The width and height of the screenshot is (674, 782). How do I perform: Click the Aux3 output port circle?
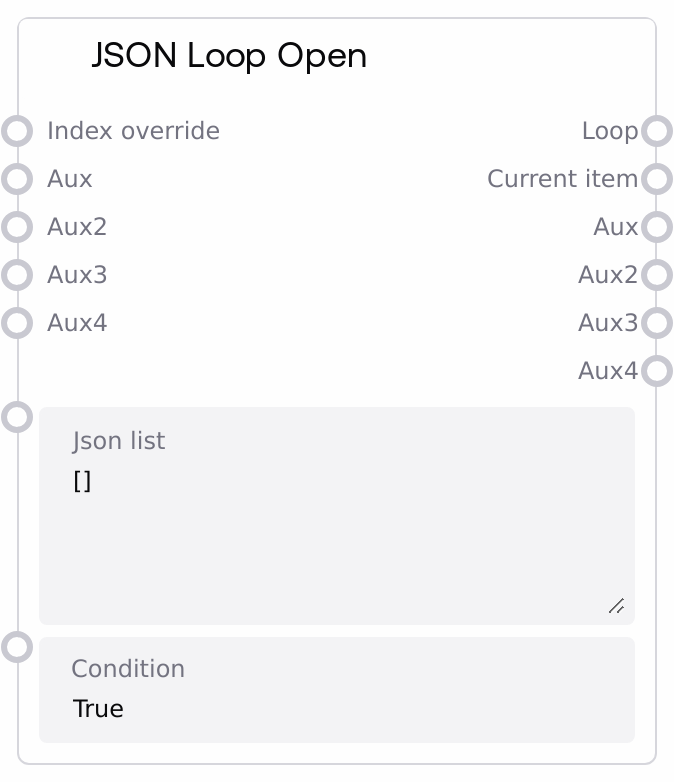[x=656, y=323]
